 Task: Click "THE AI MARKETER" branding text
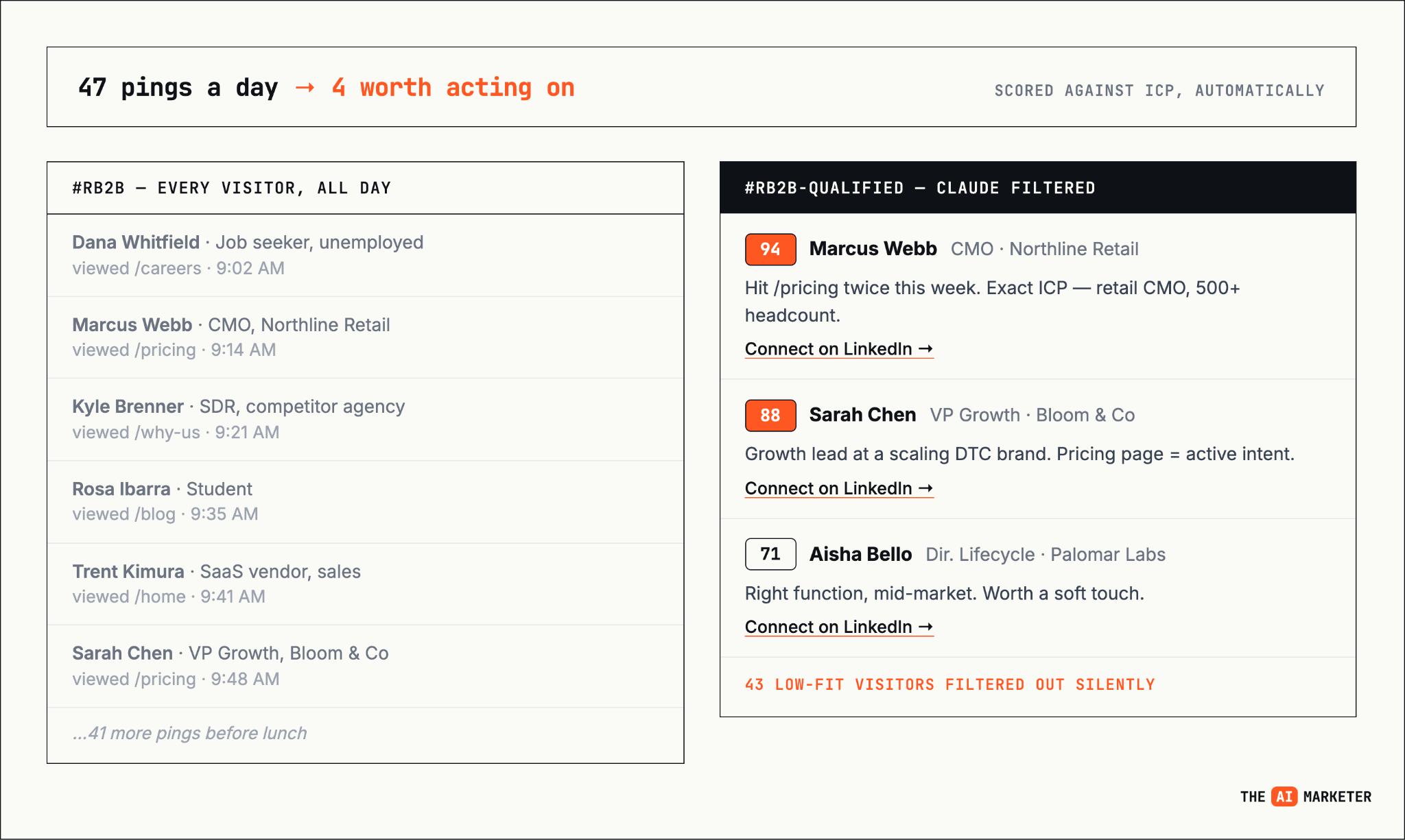[1306, 796]
